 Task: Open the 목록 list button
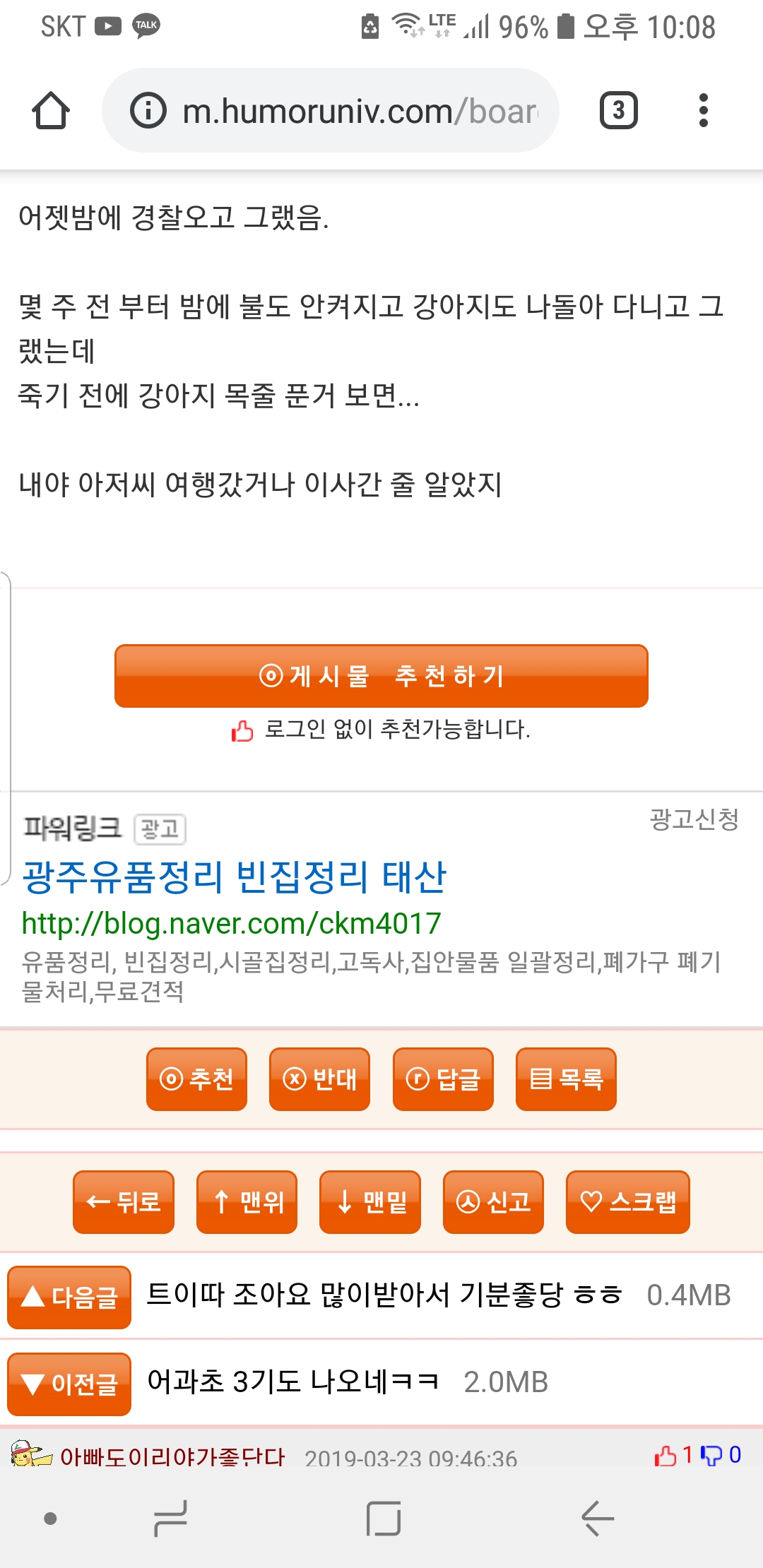point(566,1079)
